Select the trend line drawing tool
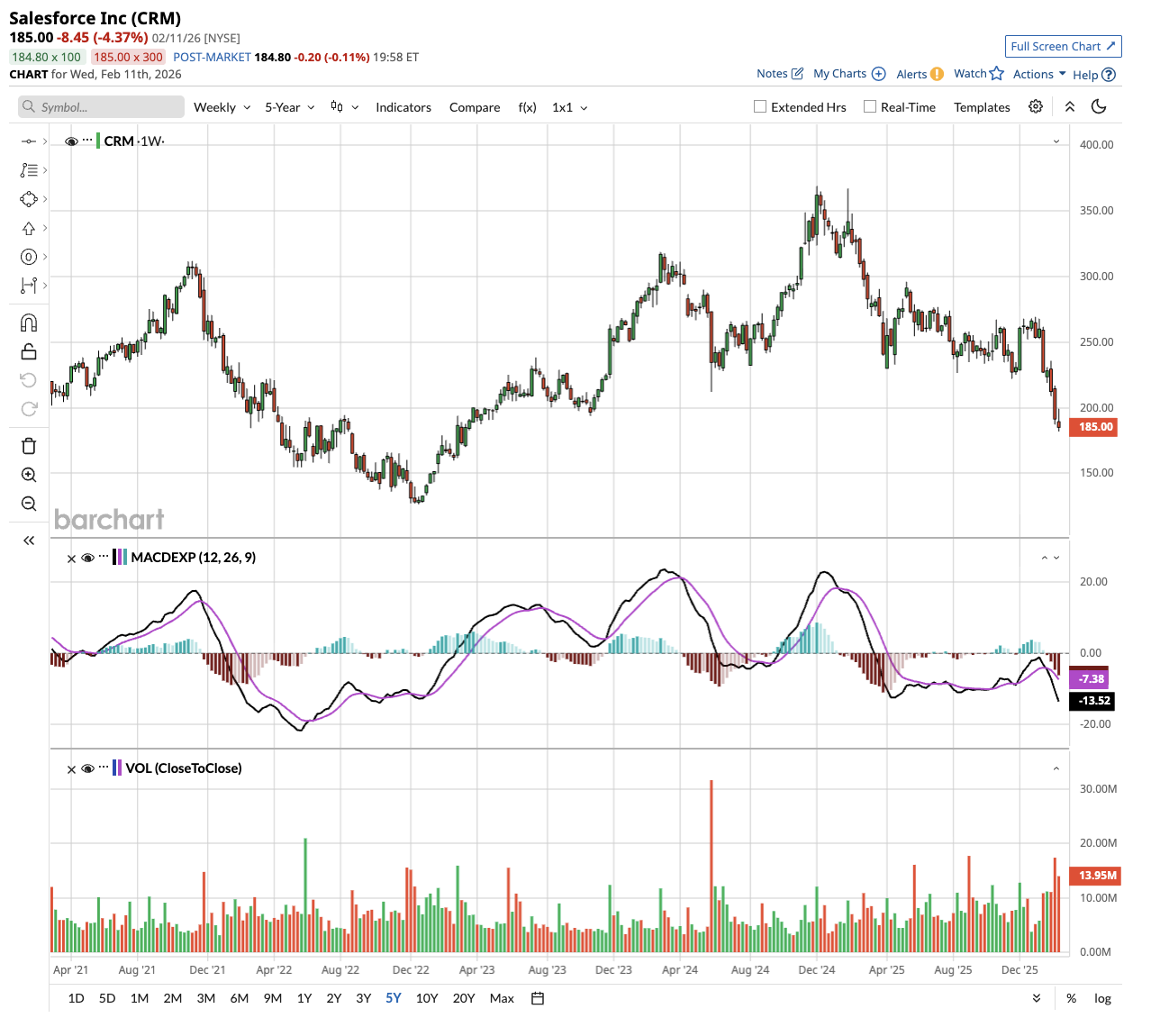The image size is (1151, 1036). 28,141
